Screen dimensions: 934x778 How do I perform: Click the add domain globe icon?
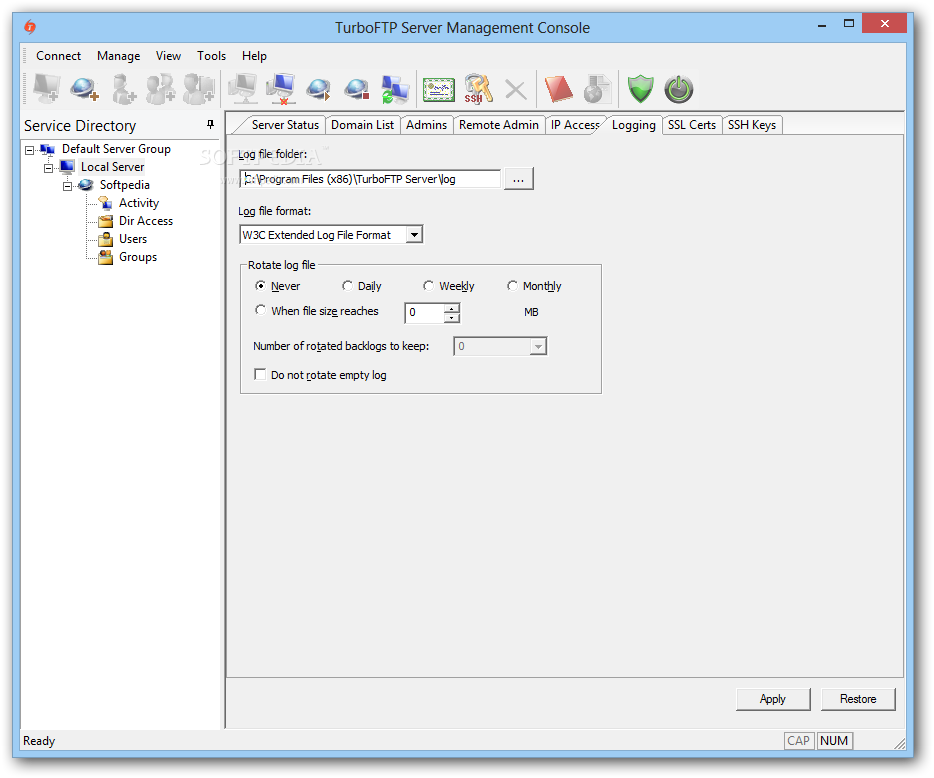point(84,89)
